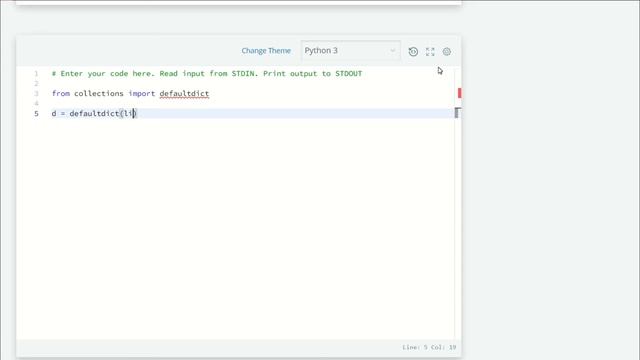640x360 pixels.
Task: Click line number 1 in gutter
Action: (x=36, y=74)
